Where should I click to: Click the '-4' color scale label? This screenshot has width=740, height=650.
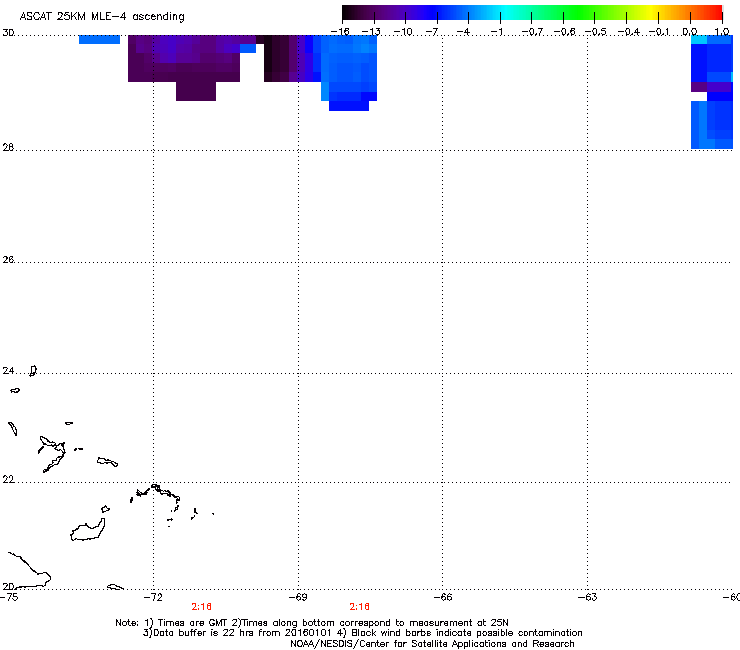tap(464, 32)
